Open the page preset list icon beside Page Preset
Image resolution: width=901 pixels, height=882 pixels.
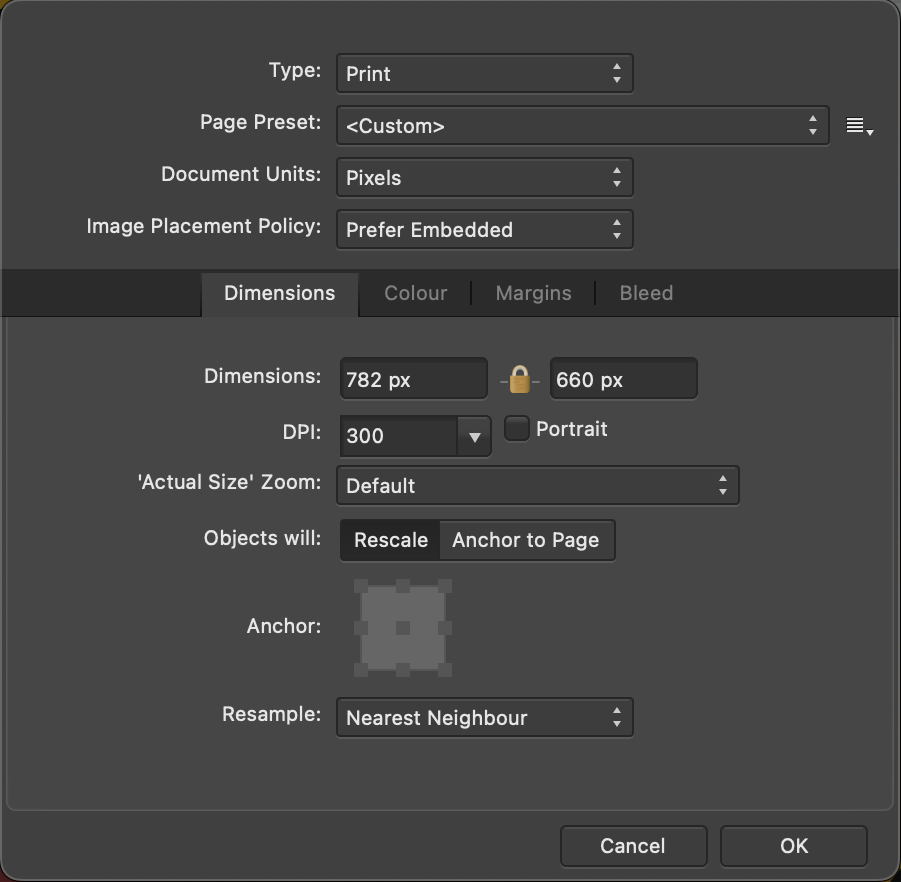(858, 125)
